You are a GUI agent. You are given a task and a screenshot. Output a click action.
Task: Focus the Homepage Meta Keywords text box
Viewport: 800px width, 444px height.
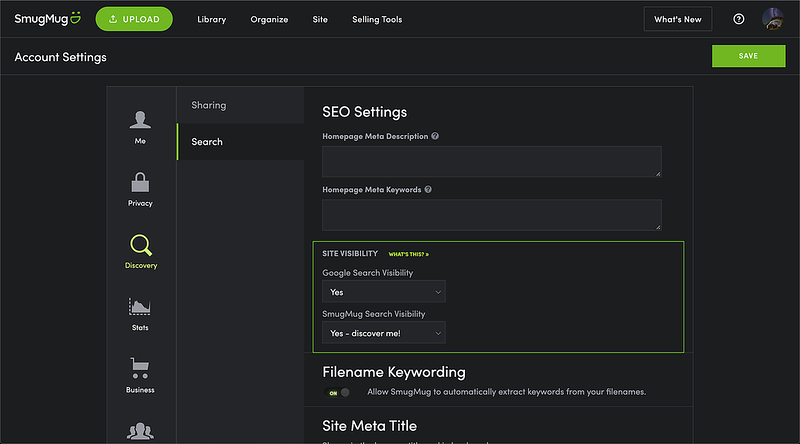tap(492, 215)
